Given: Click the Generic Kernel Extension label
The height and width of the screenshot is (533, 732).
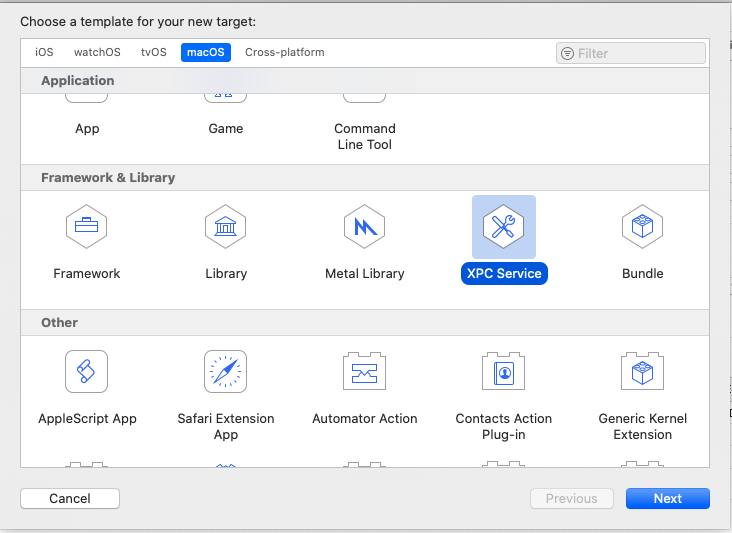Looking at the screenshot, I should [642, 427].
